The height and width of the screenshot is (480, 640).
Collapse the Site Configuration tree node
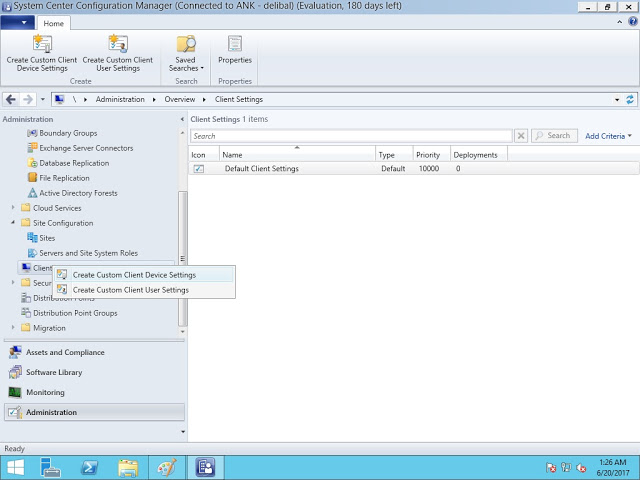pos(14,223)
